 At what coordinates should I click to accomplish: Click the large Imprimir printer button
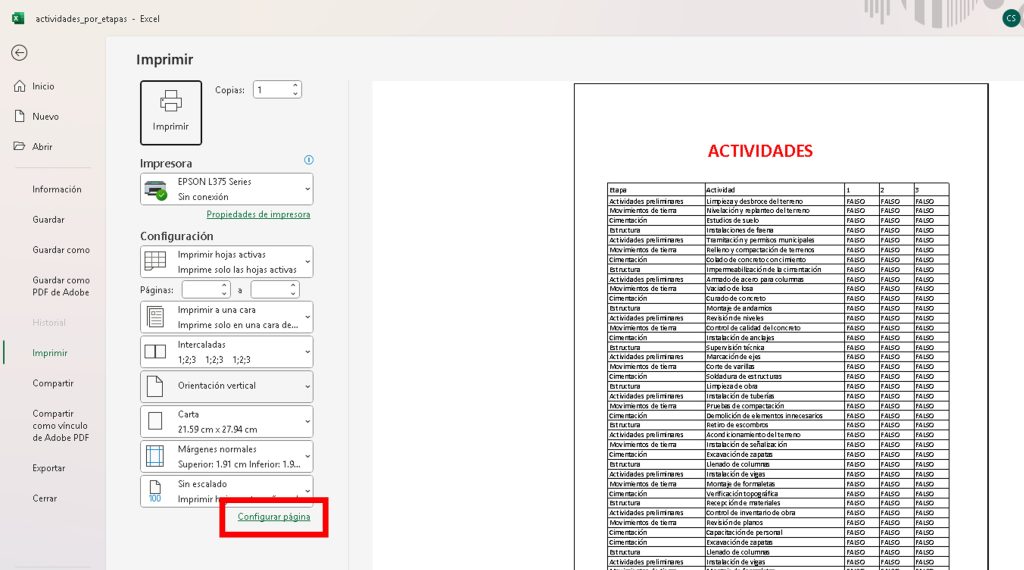[171, 113]
